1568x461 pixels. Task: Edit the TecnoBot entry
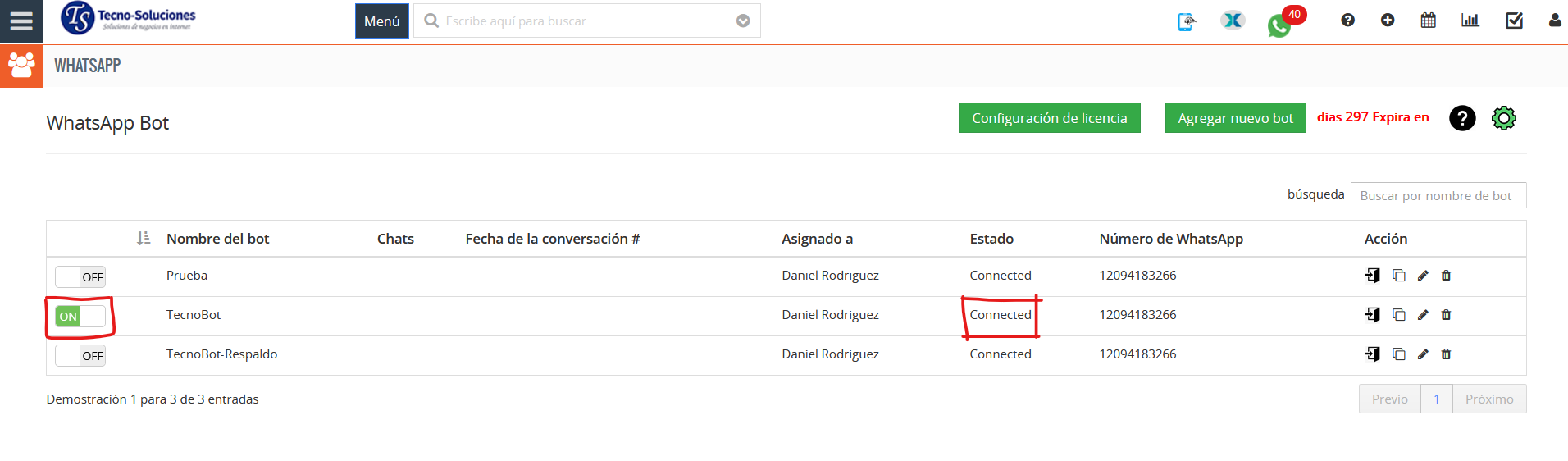(x=1423, y=315)
